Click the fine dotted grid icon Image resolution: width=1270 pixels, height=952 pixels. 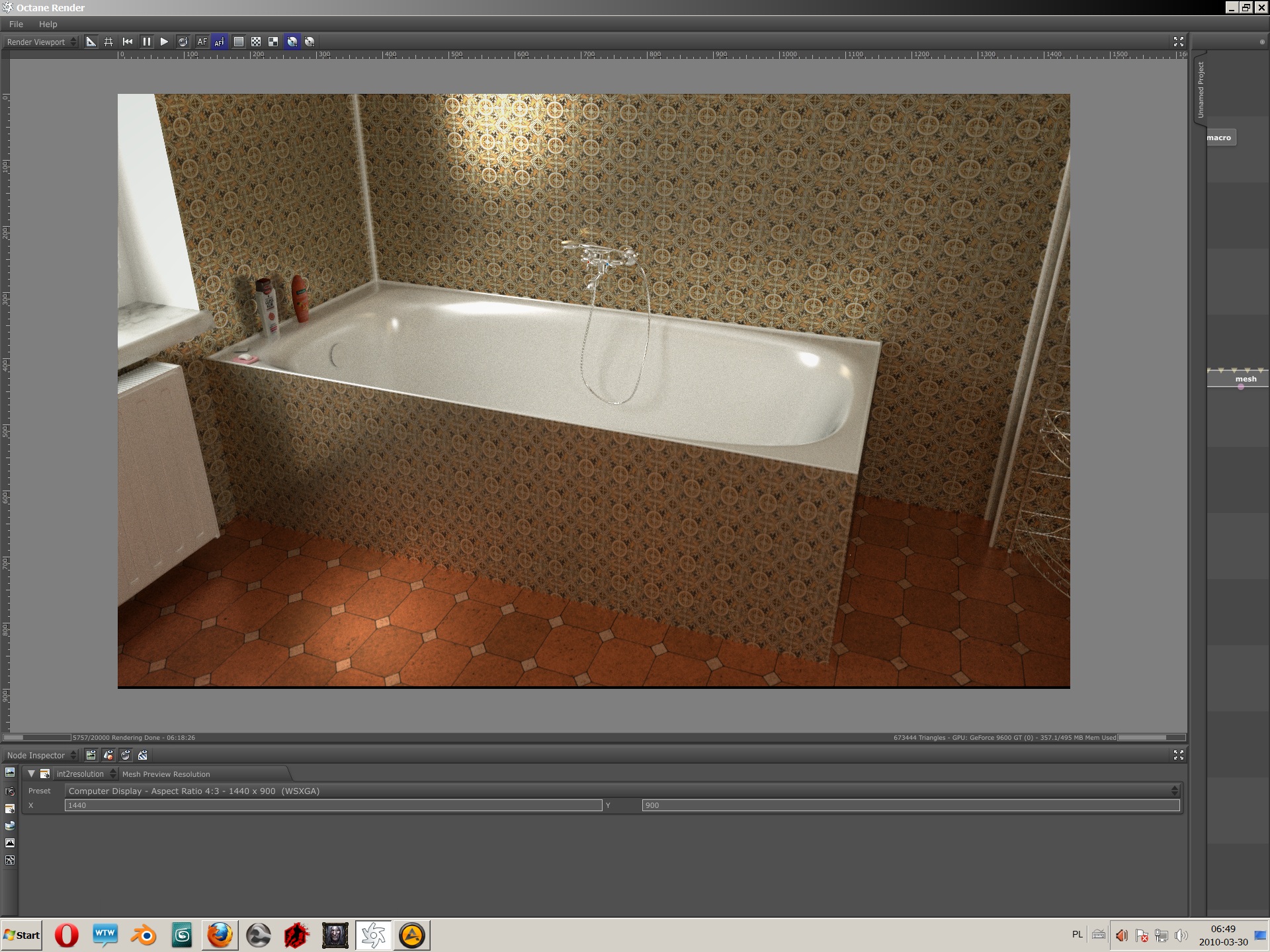coord(239,42)
